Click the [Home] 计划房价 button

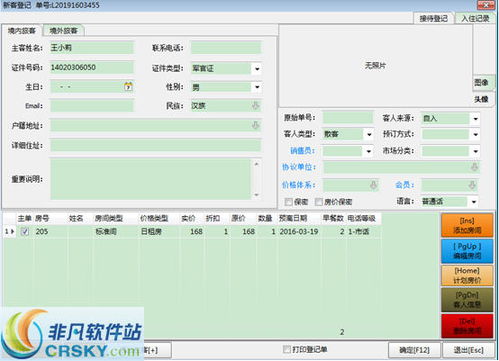click(x=467, y=275)
